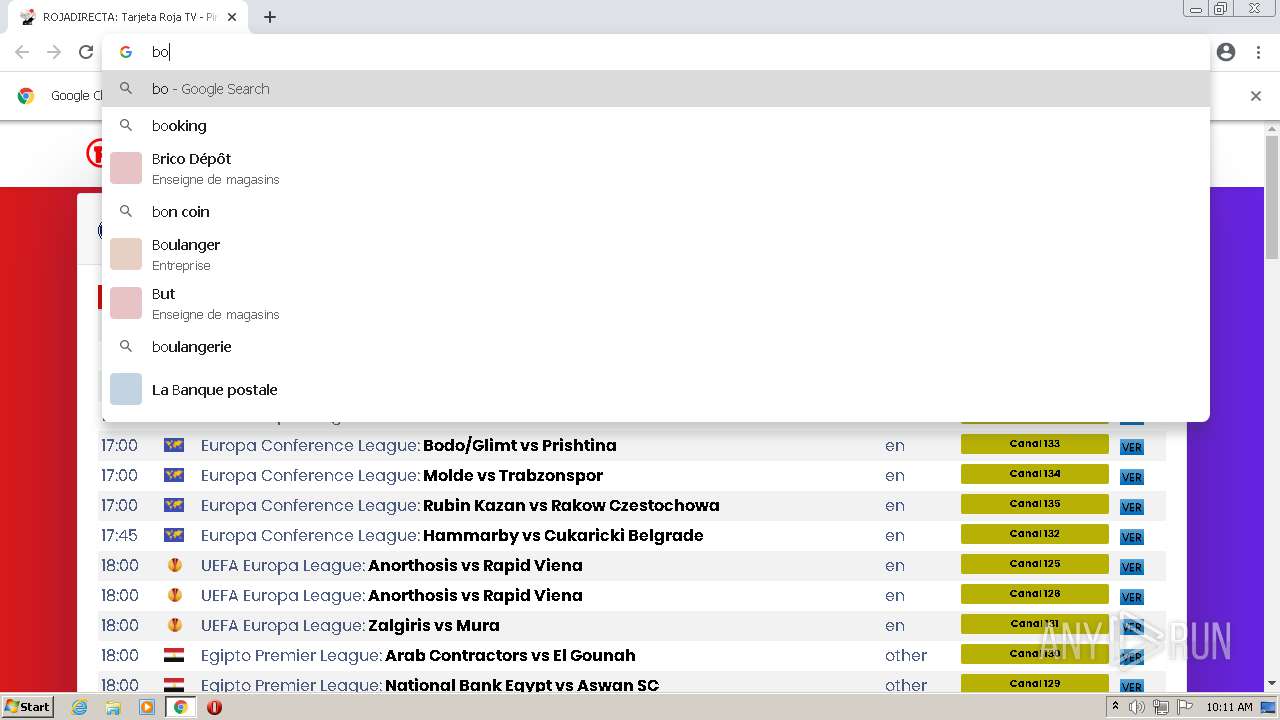Open the Bodo/Glimt vs Prishtina match
The width and height of the screenshot is (1280, 720).
pos(519,445)
